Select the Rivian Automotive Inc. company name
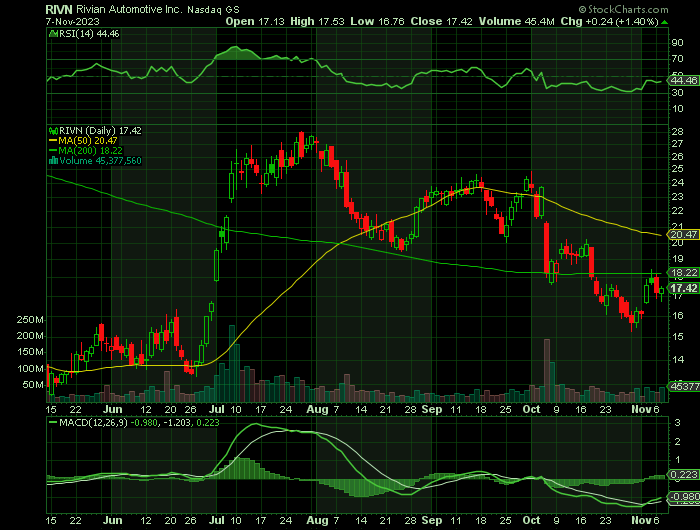This screenshot has width=700, height=530. 129,9
